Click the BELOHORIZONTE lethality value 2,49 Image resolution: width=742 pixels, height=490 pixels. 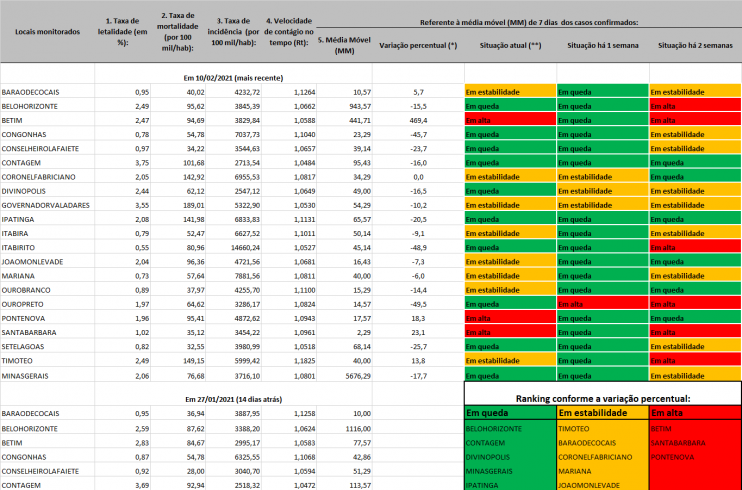click(142, 106)
